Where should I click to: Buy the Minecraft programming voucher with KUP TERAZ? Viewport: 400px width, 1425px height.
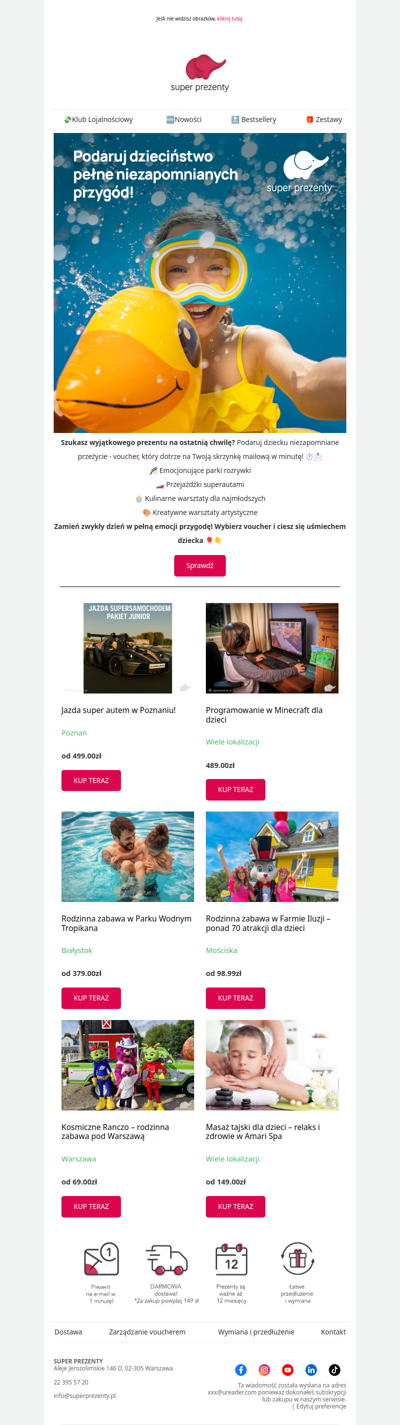[235, 790]
